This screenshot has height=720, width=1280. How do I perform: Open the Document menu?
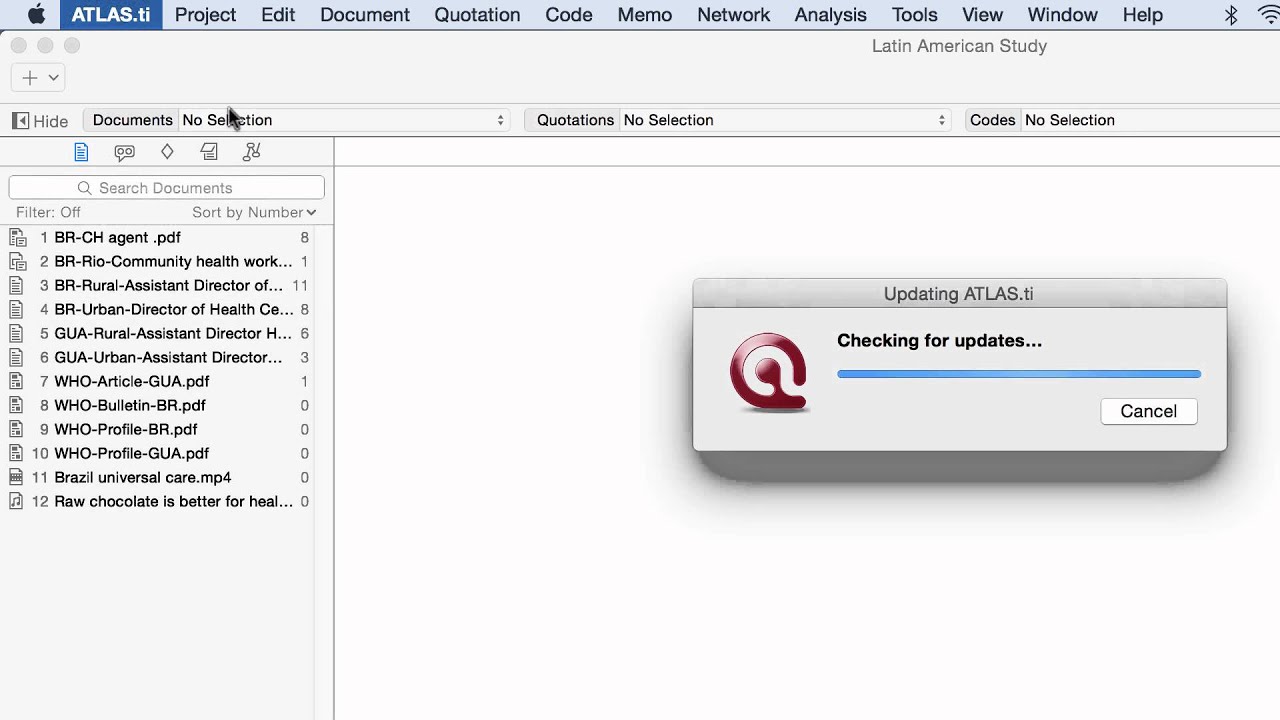point(365,15)
